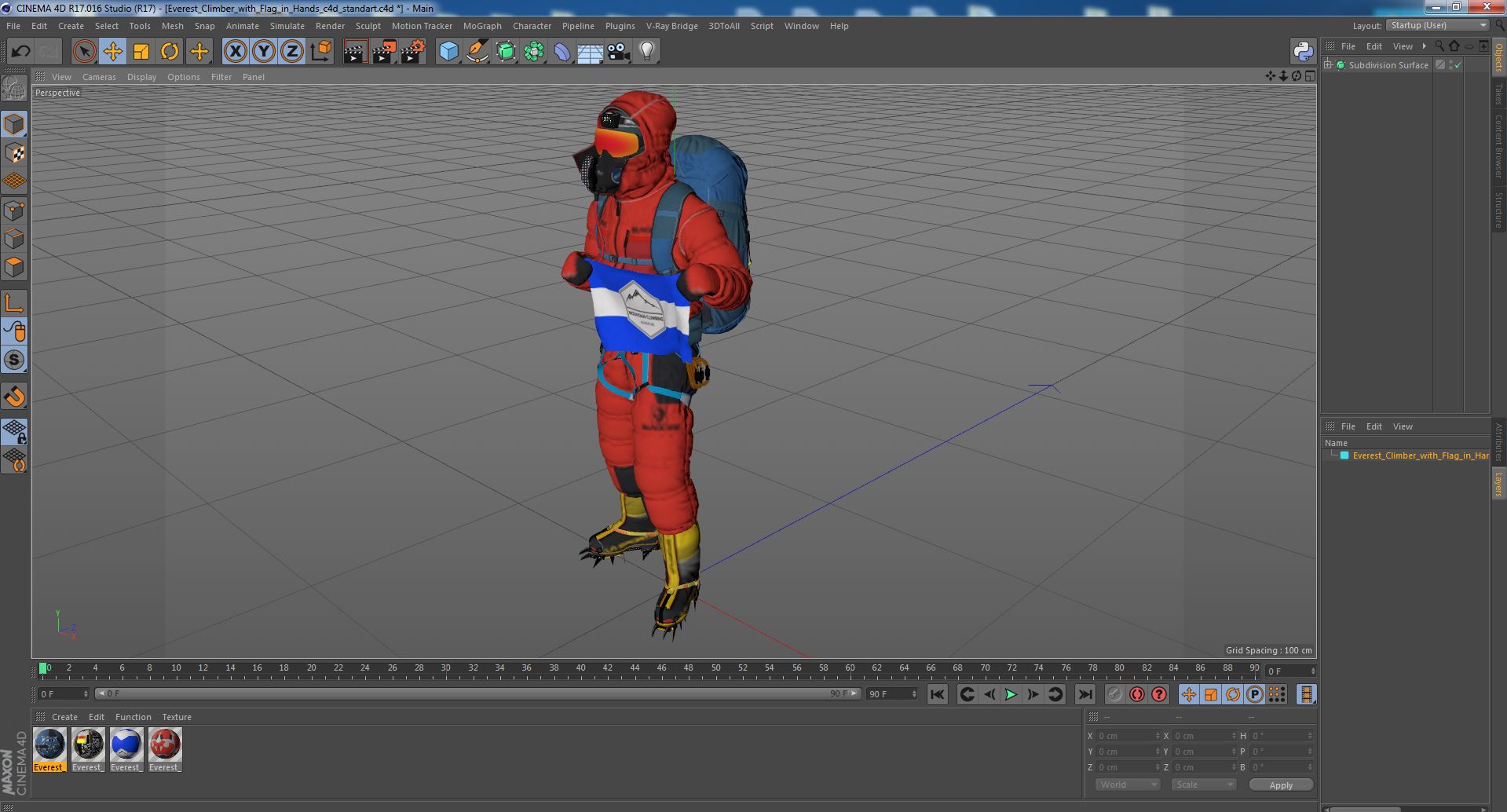Add a Subdivision Surface generator
Screen dimensions: 1507x812
click(x=506, y=52)
